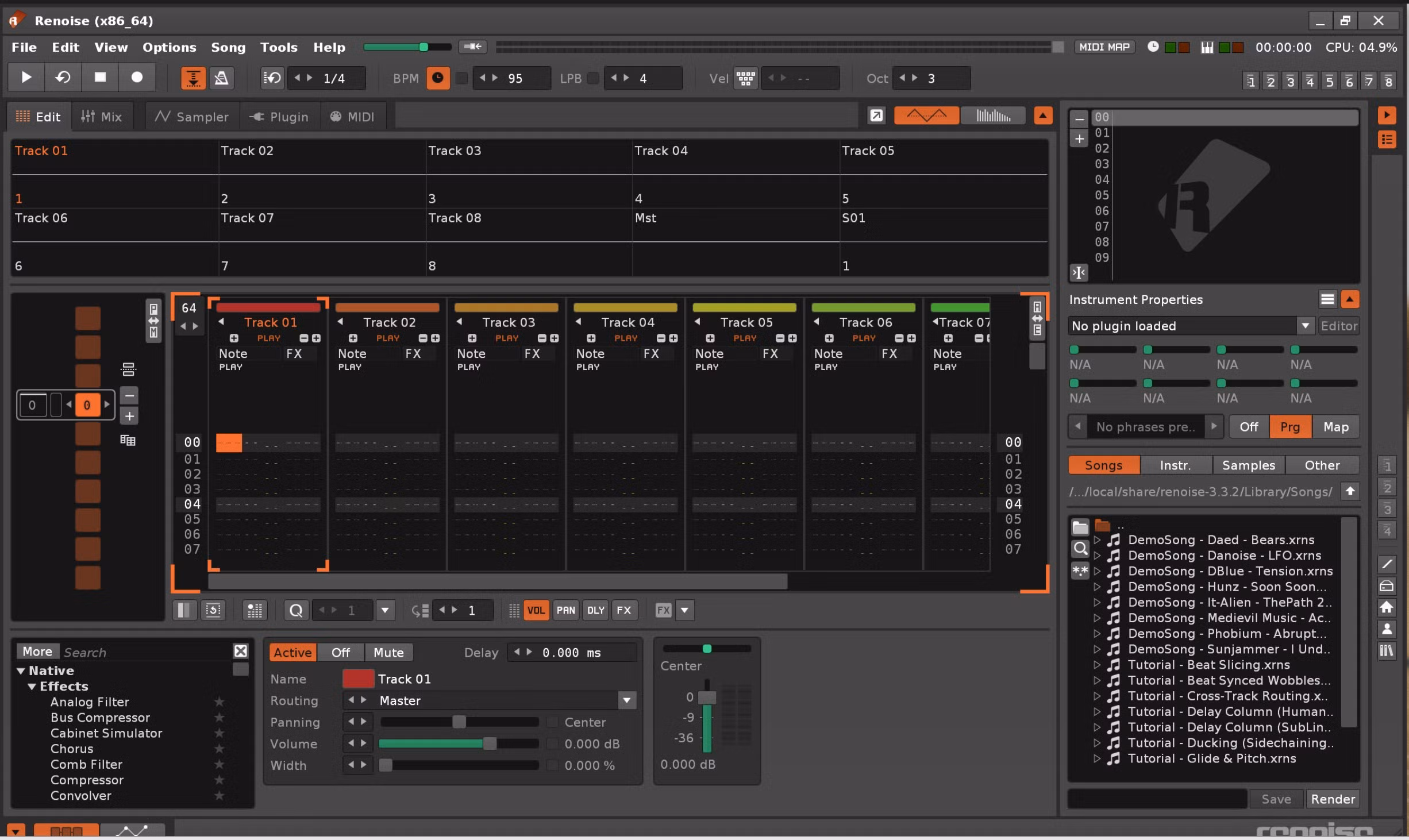This screenshot has height=840, width=1409.
Task: Click the loop pattern playback button
Action: (x=63, y=77)
